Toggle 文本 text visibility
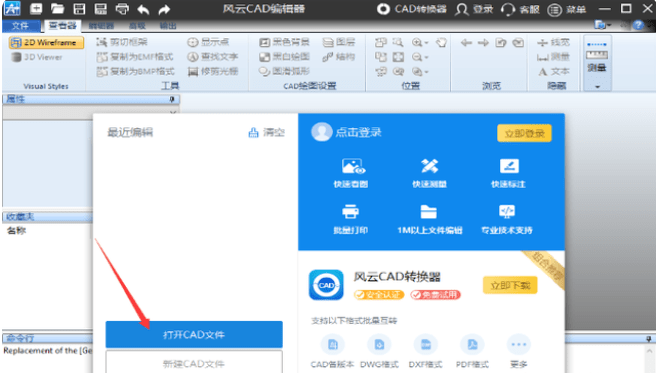 coord(553,72)
